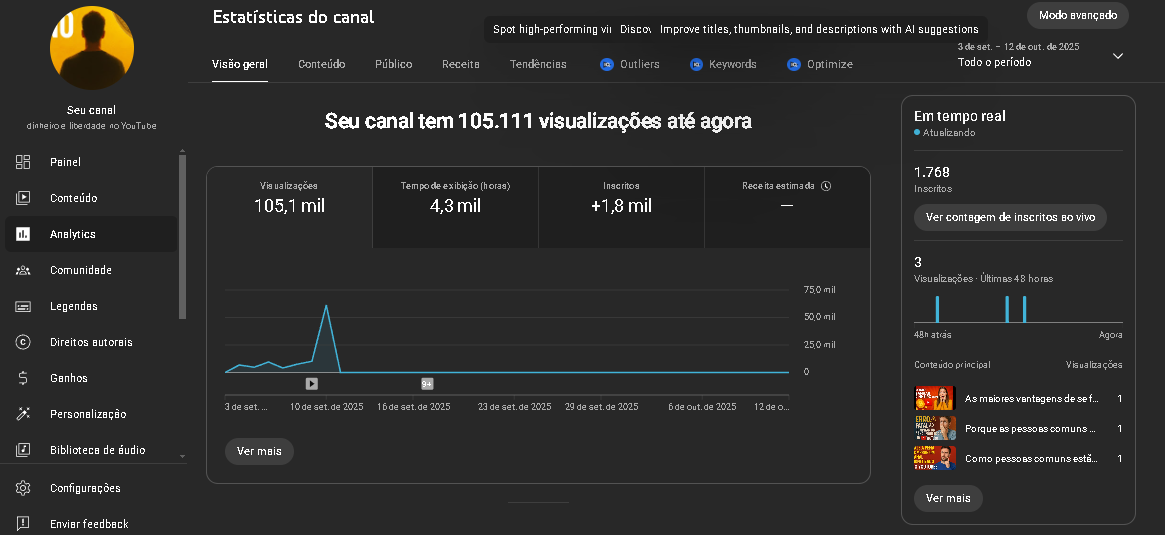Open the Optimize tab
This screenshot has width=1165, height=535.
tap(820, 65)
